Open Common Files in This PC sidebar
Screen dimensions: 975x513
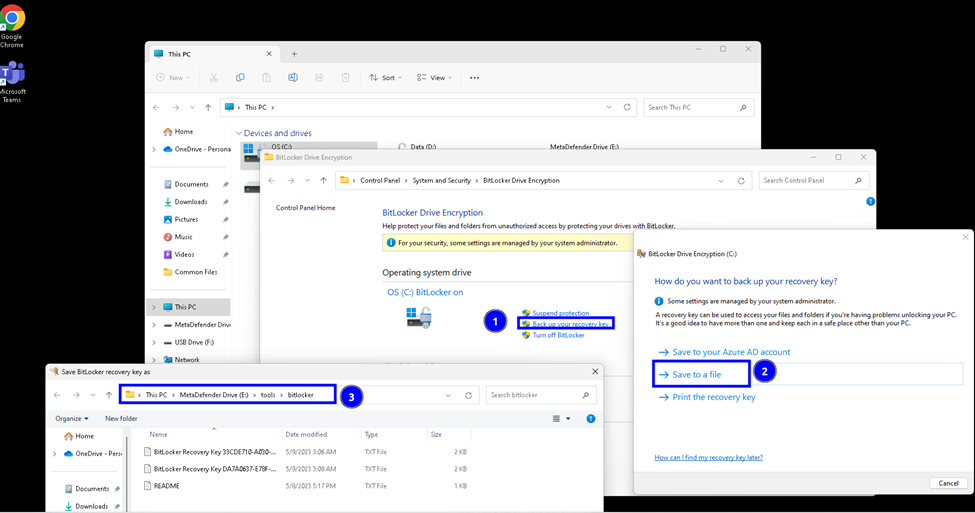click(x=190, y=272)
